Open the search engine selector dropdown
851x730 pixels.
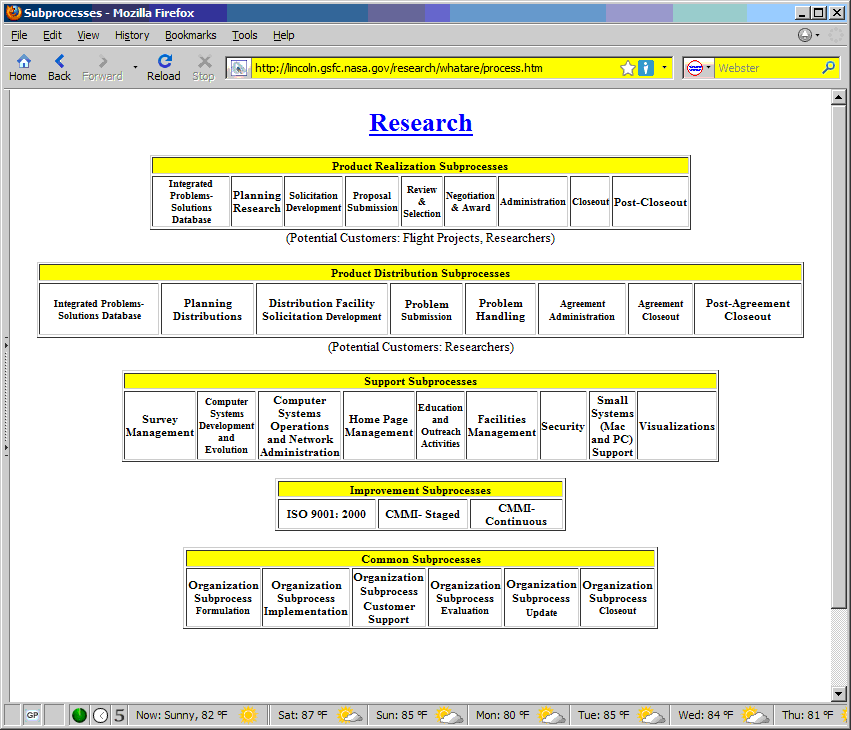coord(698,68)
